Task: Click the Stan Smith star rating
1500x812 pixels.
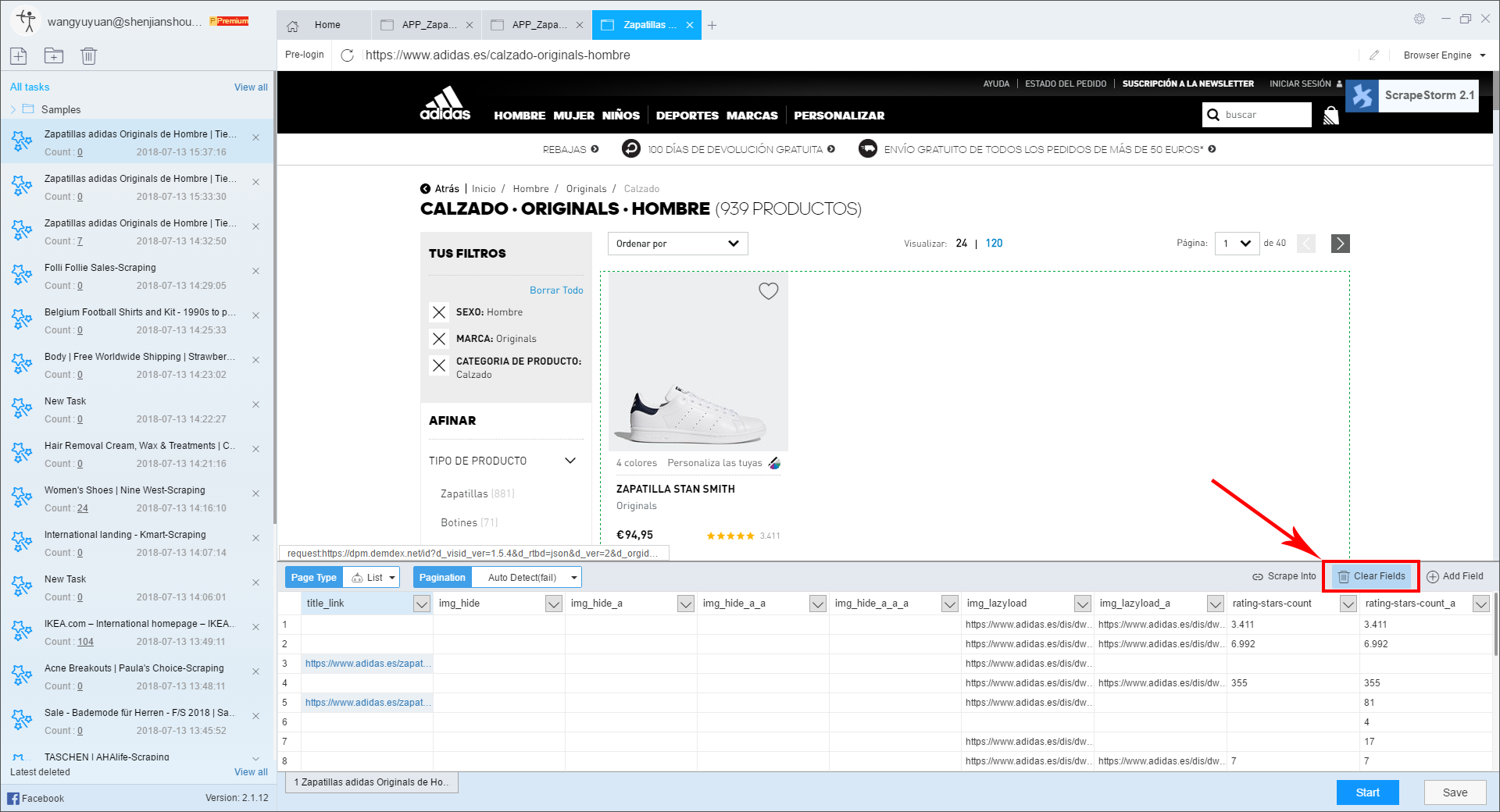Action: pyautogui.click(x=730, y=536)
